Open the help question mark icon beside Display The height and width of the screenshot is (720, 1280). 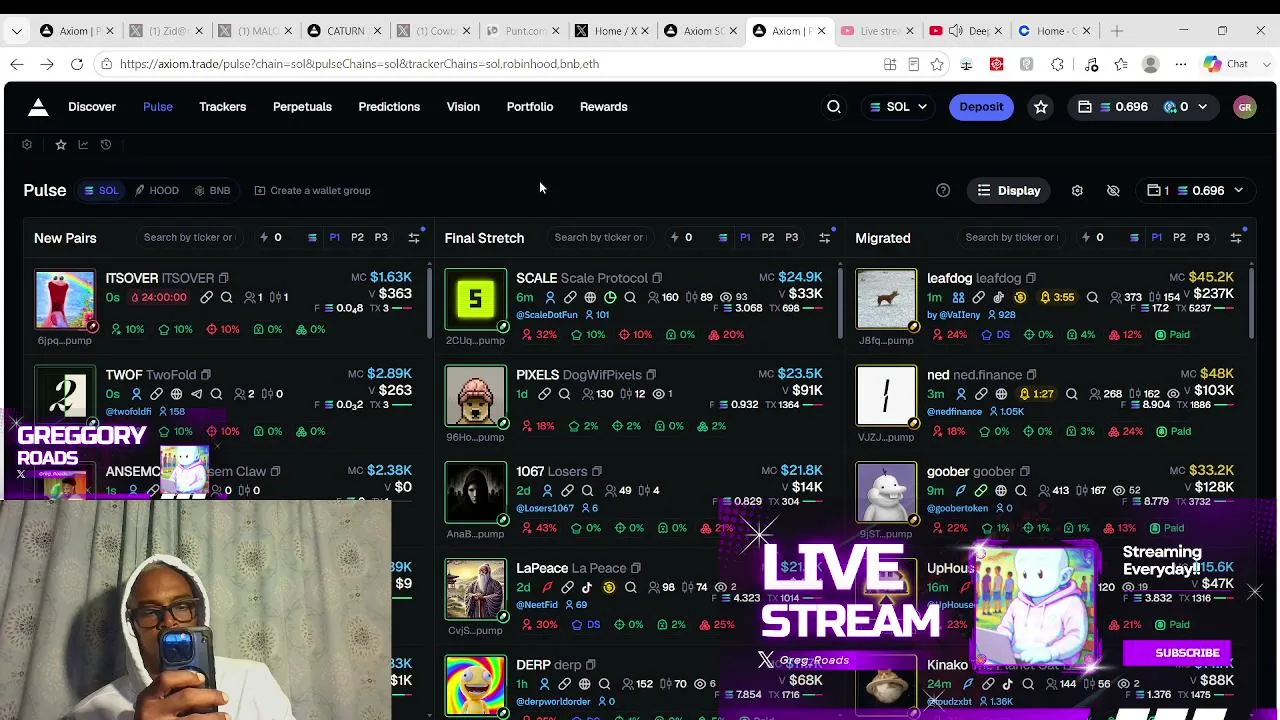(943, 190)
